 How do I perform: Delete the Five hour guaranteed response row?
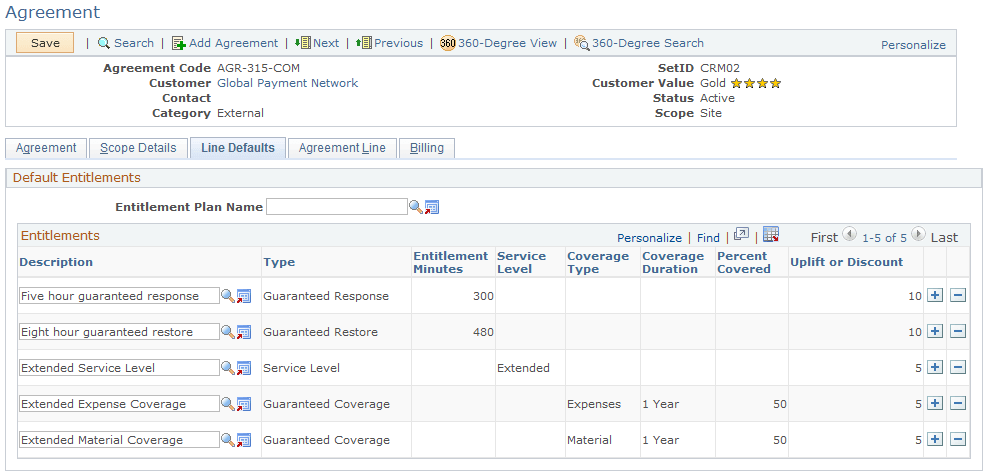[957, 296]
